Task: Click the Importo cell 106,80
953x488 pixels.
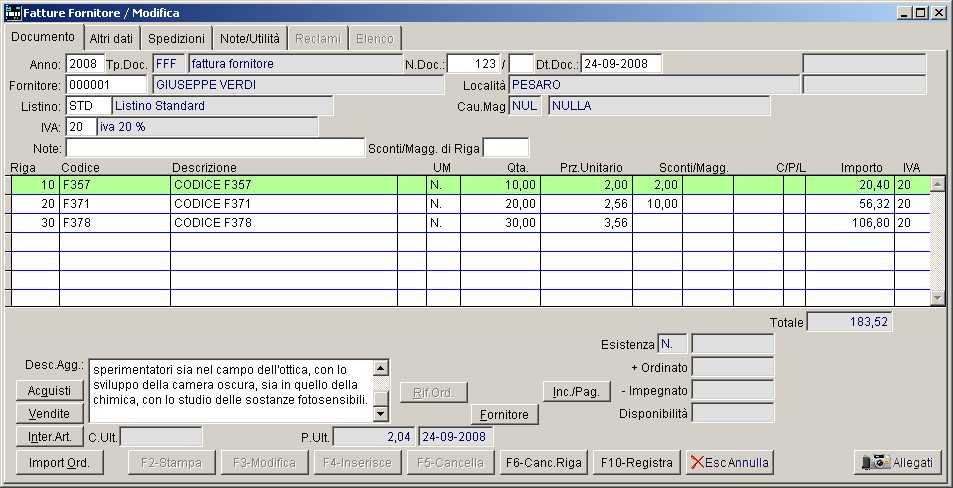Action: (x=850, y=223)
